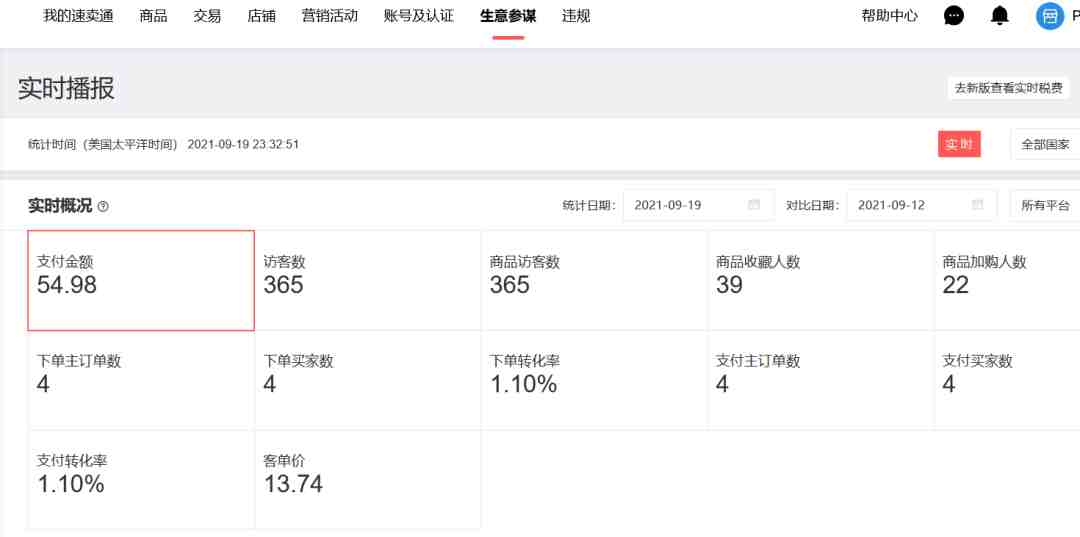This screenshot has width=1080, height=537.
Task: Click the 实时播报 page title
Action: pyautogui.click(x=66, y=88)
